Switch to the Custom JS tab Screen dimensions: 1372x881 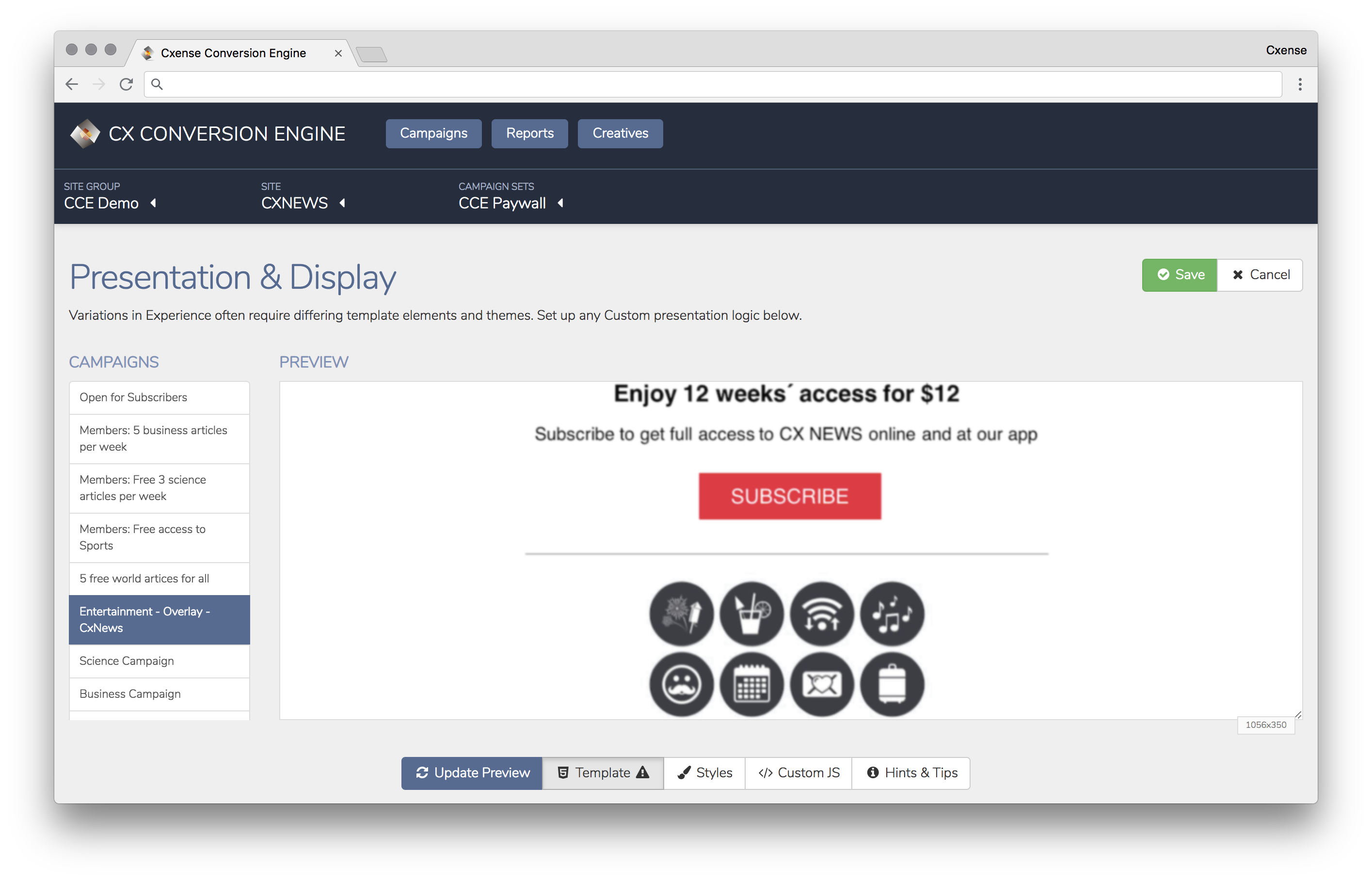[798, 773]
